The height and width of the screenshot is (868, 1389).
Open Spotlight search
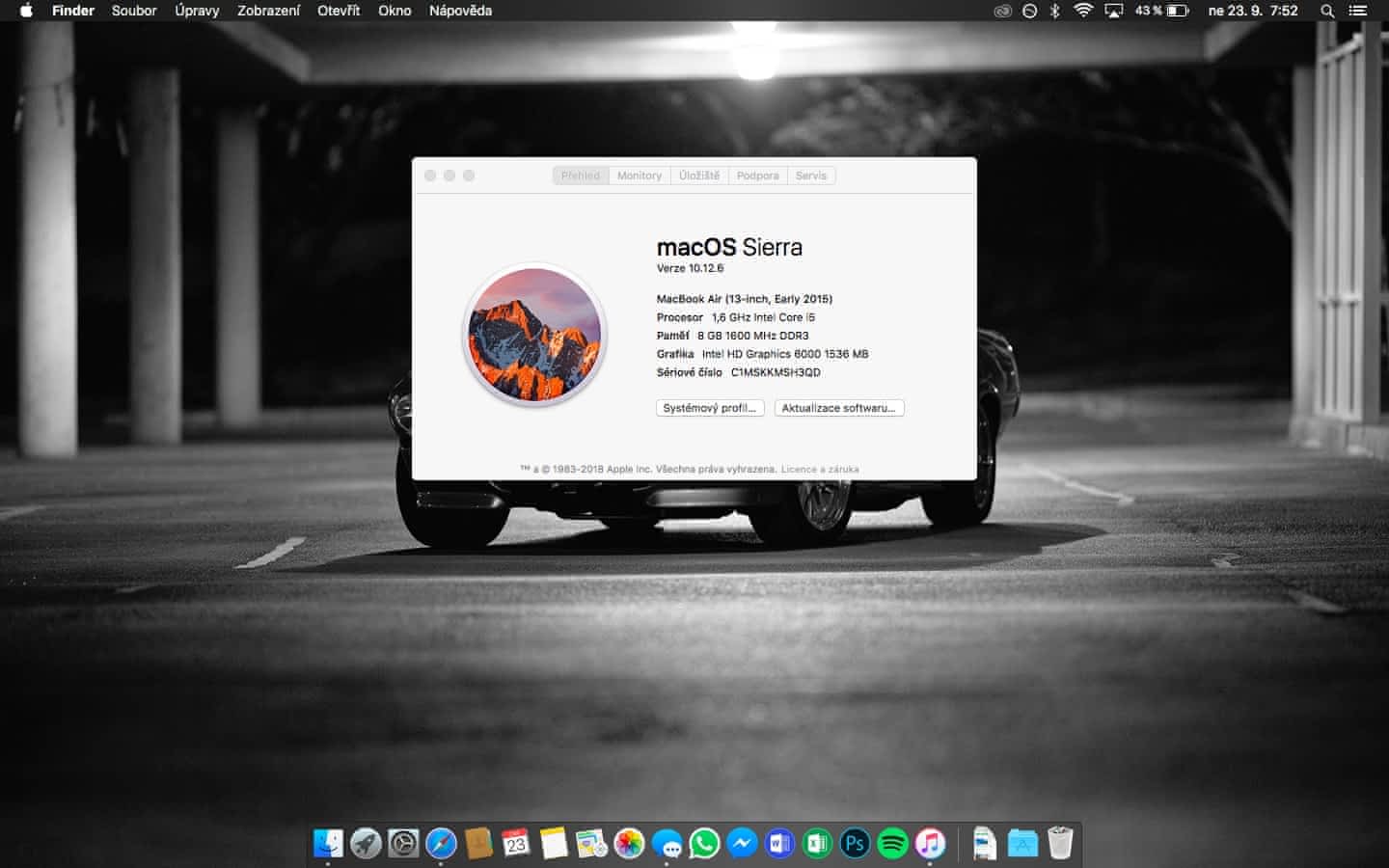(1327, 11)
